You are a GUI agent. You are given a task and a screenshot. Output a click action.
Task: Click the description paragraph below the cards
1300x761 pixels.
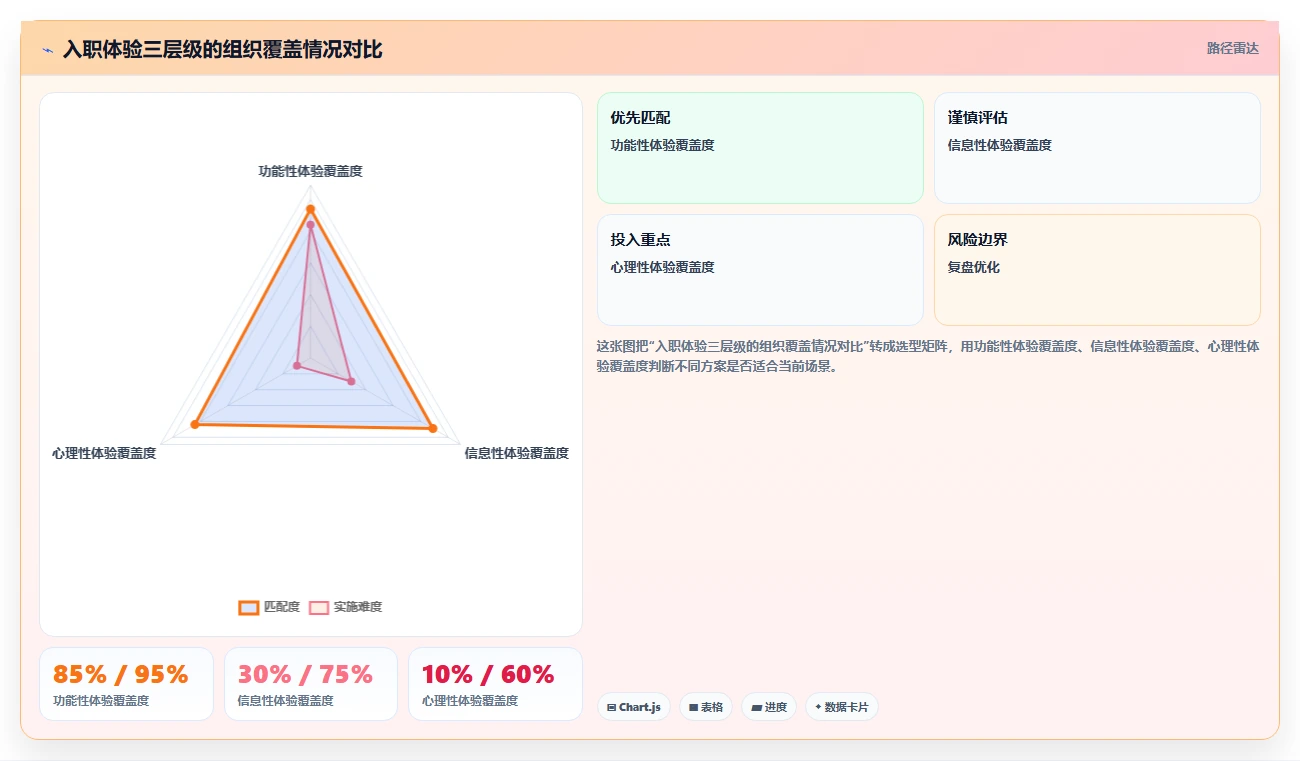point(927,356)
